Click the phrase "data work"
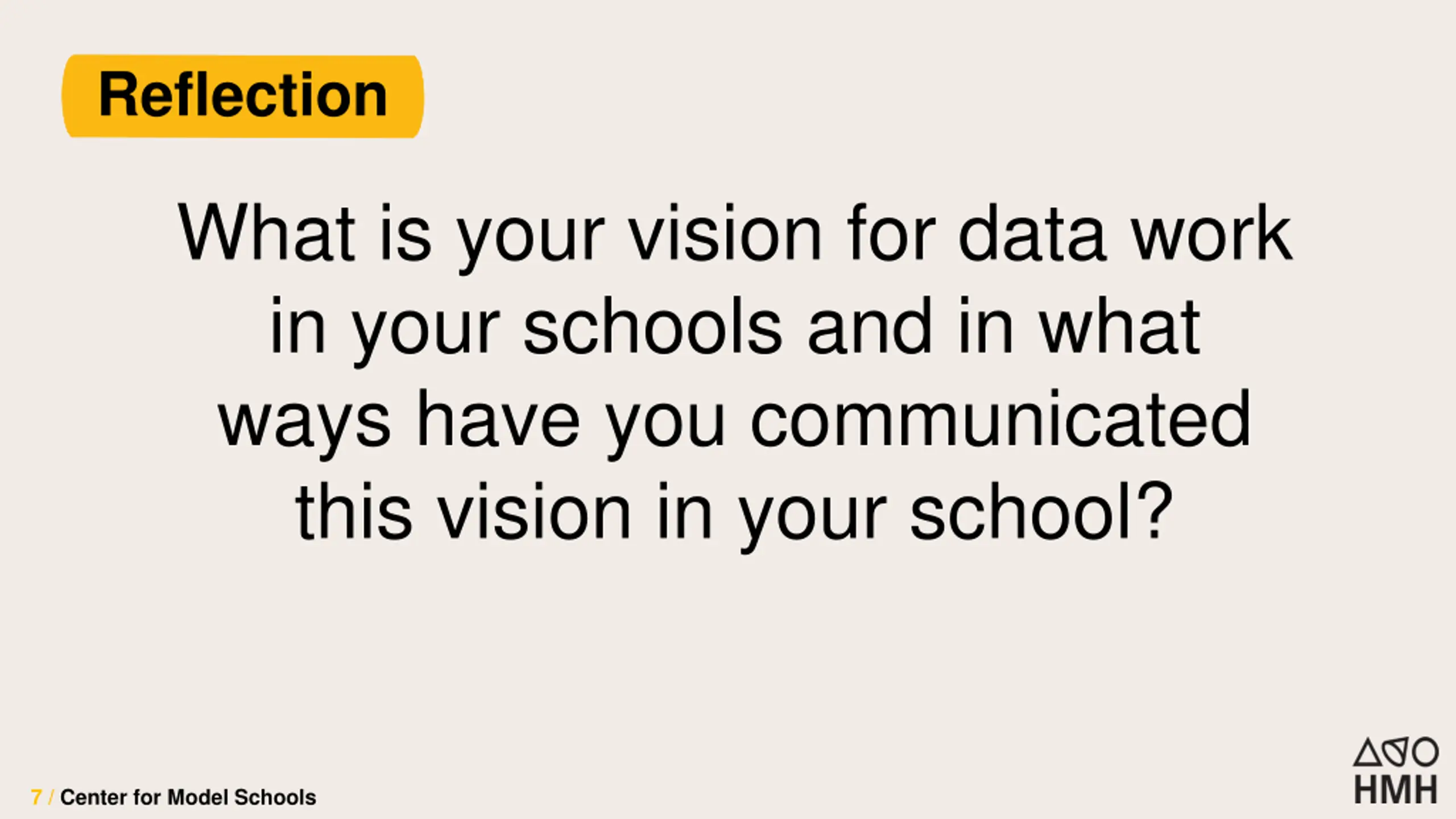This screenshot has height=819, width=1456. pos(1124,233)
